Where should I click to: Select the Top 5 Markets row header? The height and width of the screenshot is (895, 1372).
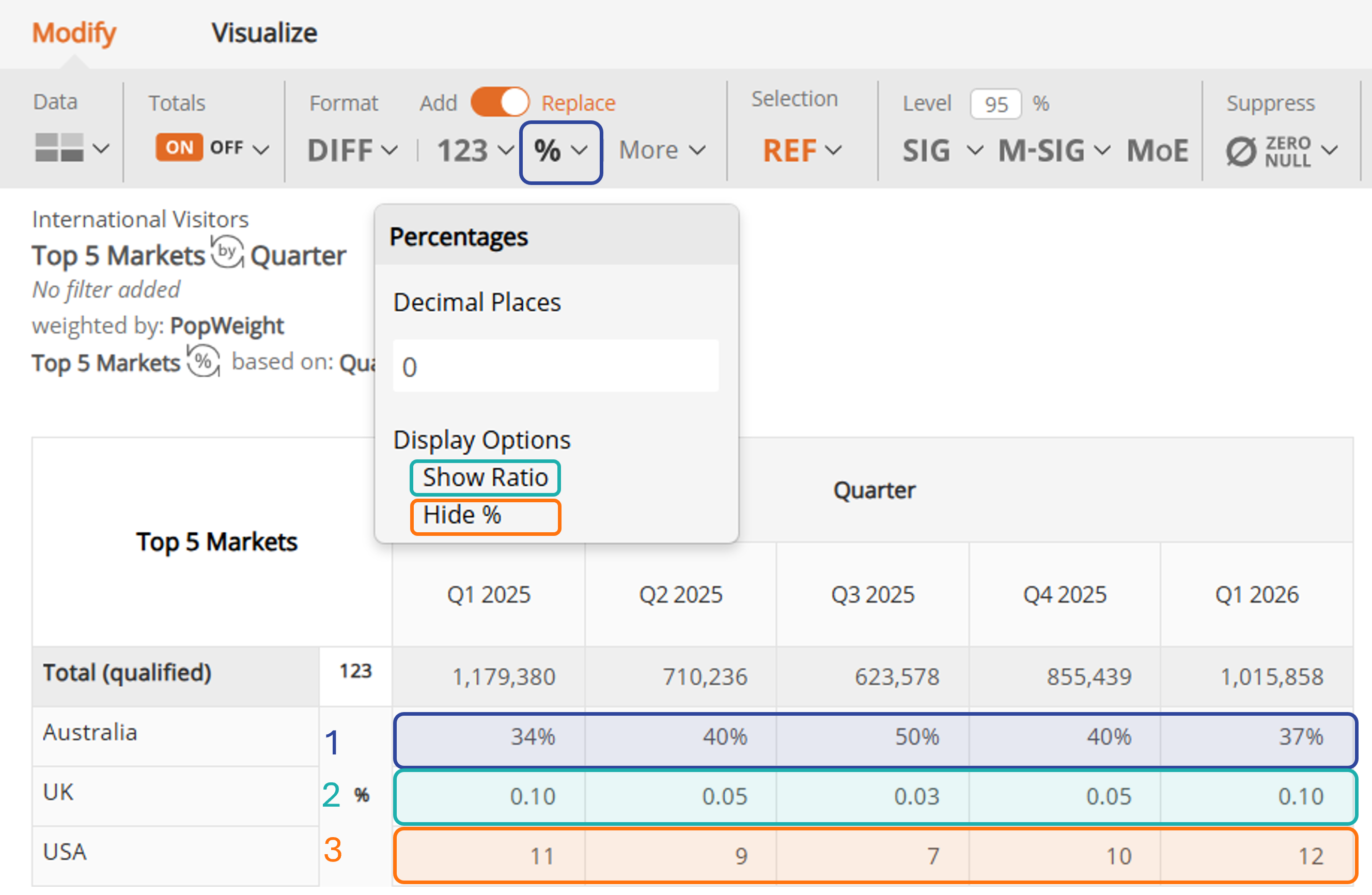tap(217, 542)
